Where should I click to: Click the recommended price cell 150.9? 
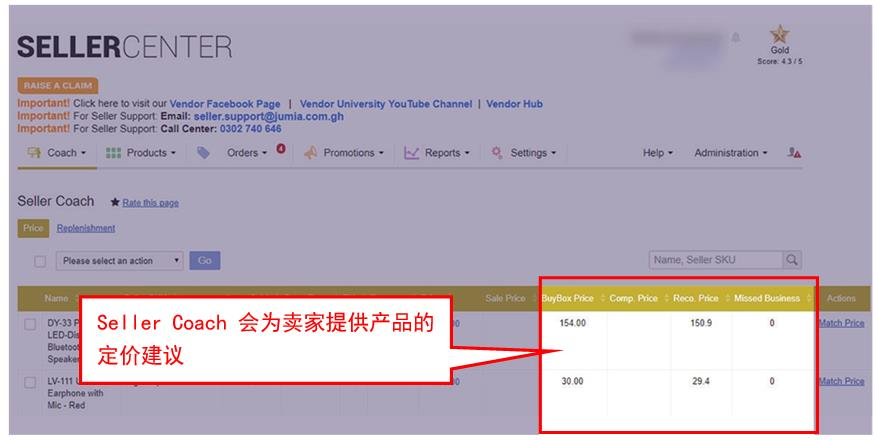point(701,323)
